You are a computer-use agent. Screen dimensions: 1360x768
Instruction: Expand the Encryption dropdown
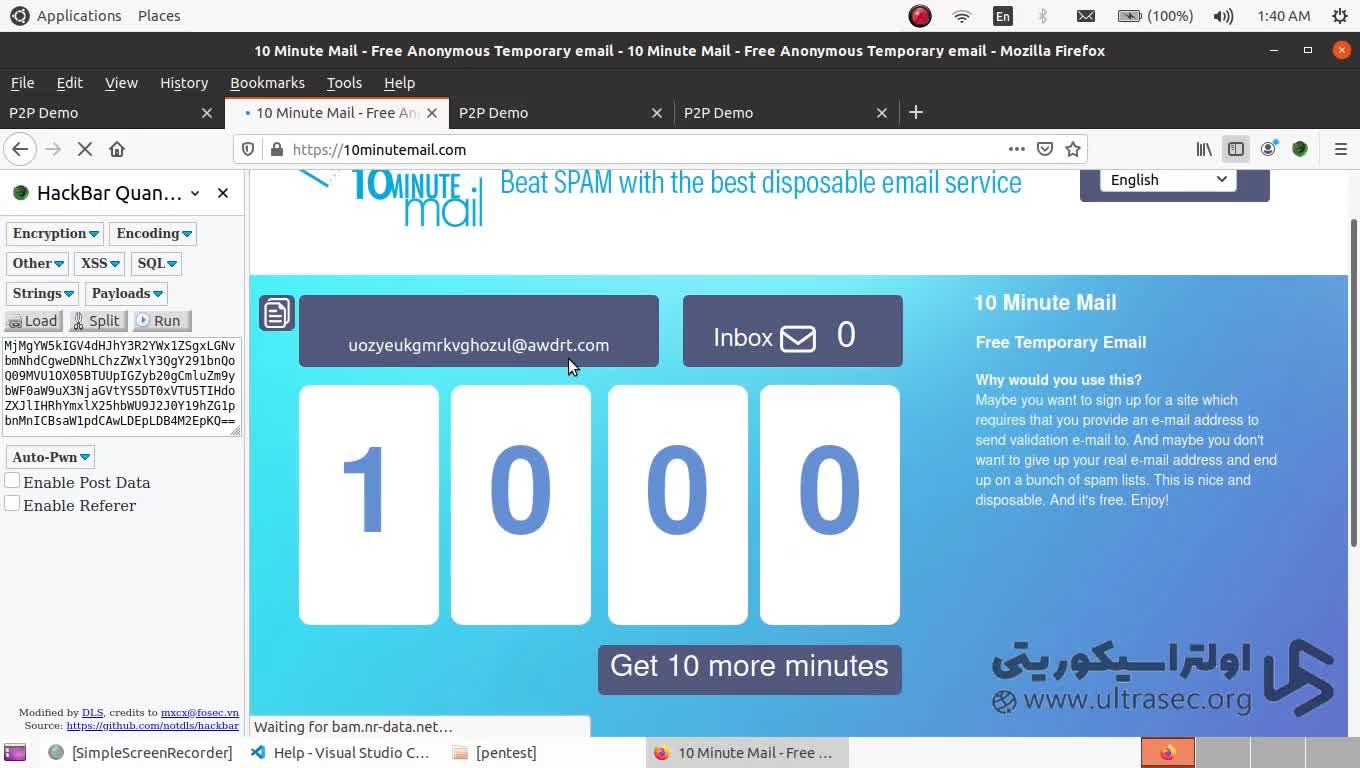tap(55, 233)
